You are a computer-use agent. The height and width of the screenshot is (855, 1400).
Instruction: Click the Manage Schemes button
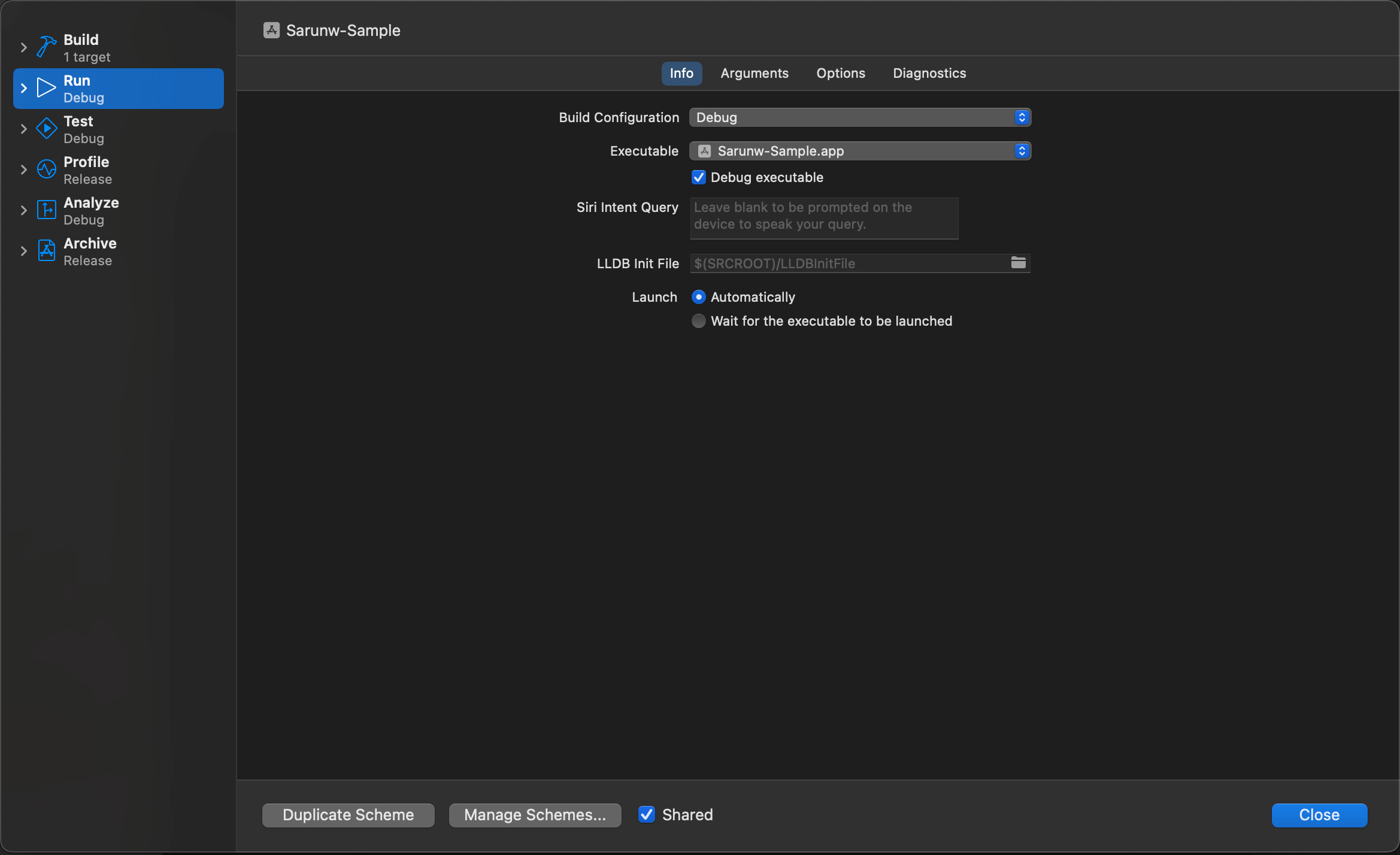click(535, 815)
